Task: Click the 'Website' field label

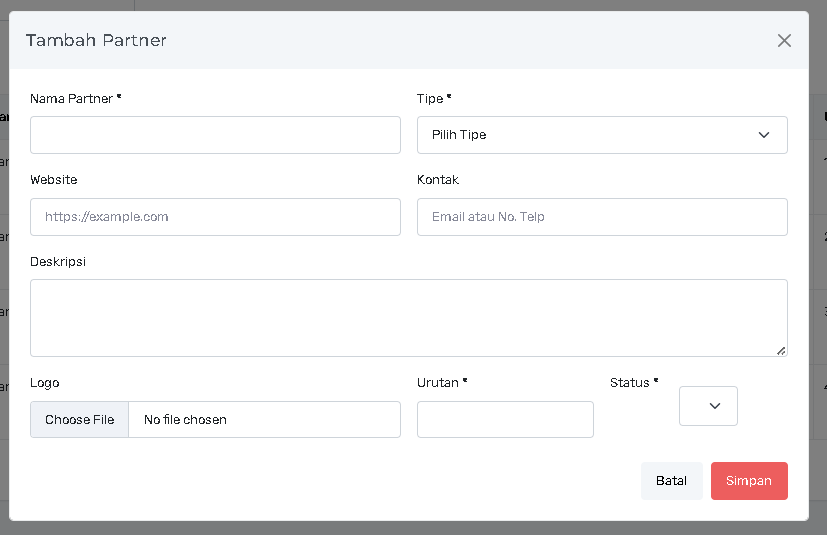Action: [x=54, y=180]
